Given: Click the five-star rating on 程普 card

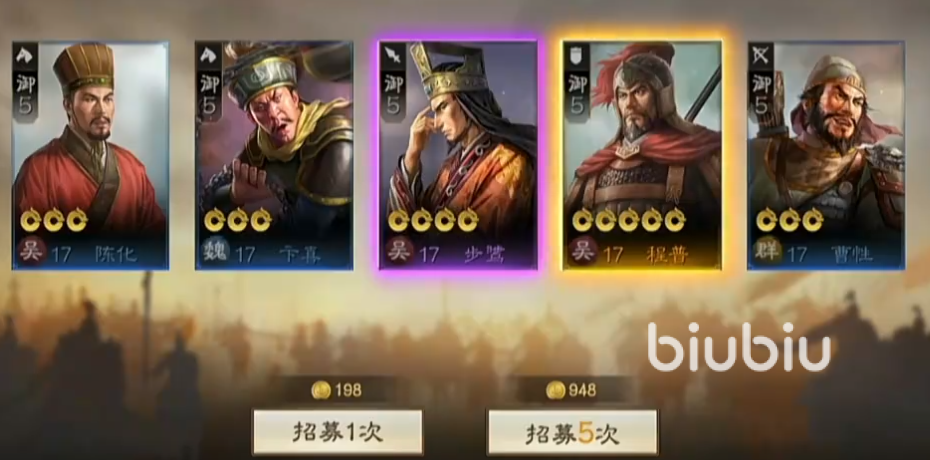Looking at the screenshot, I should [x=629, y=221].
